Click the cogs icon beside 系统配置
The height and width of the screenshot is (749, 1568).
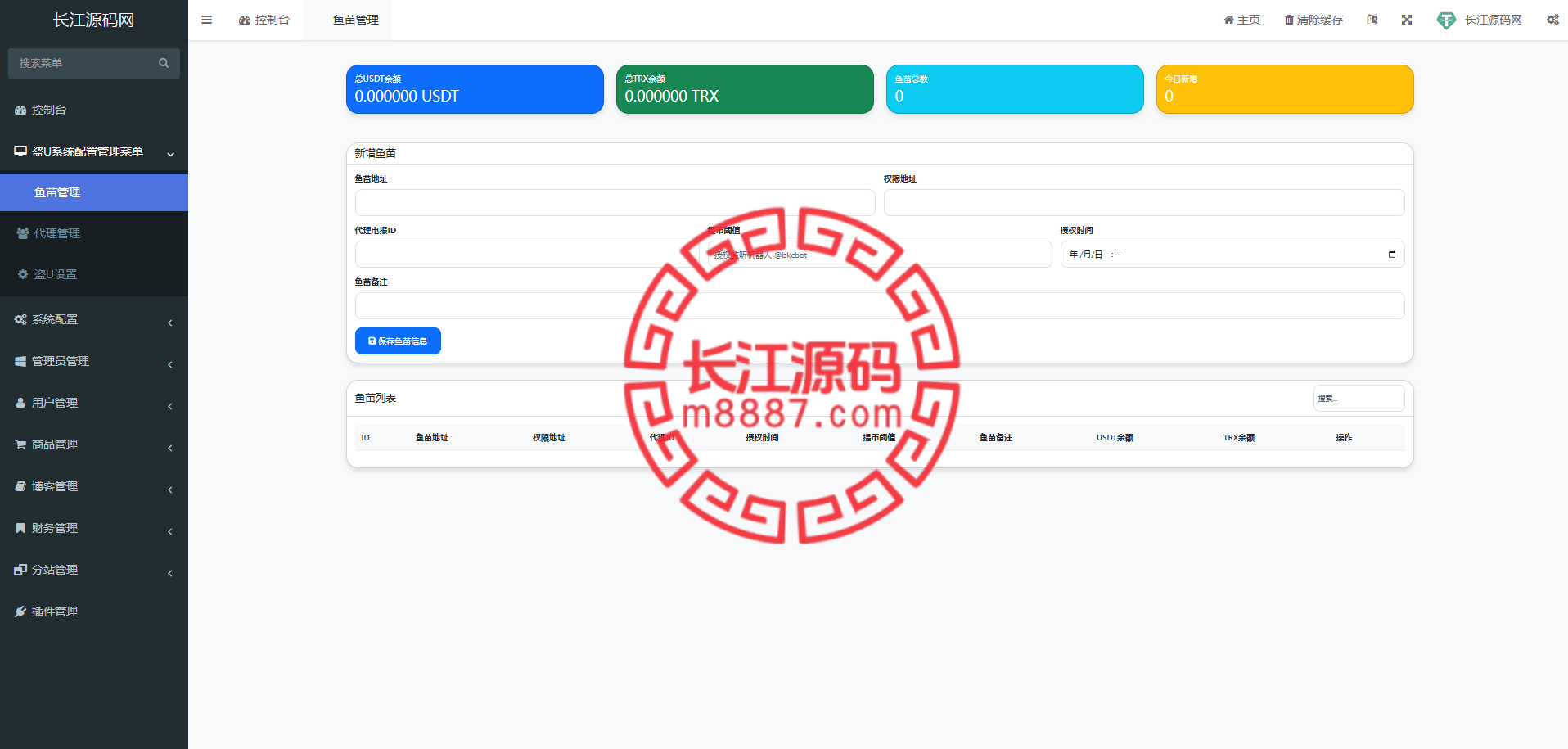pos(20,319)
